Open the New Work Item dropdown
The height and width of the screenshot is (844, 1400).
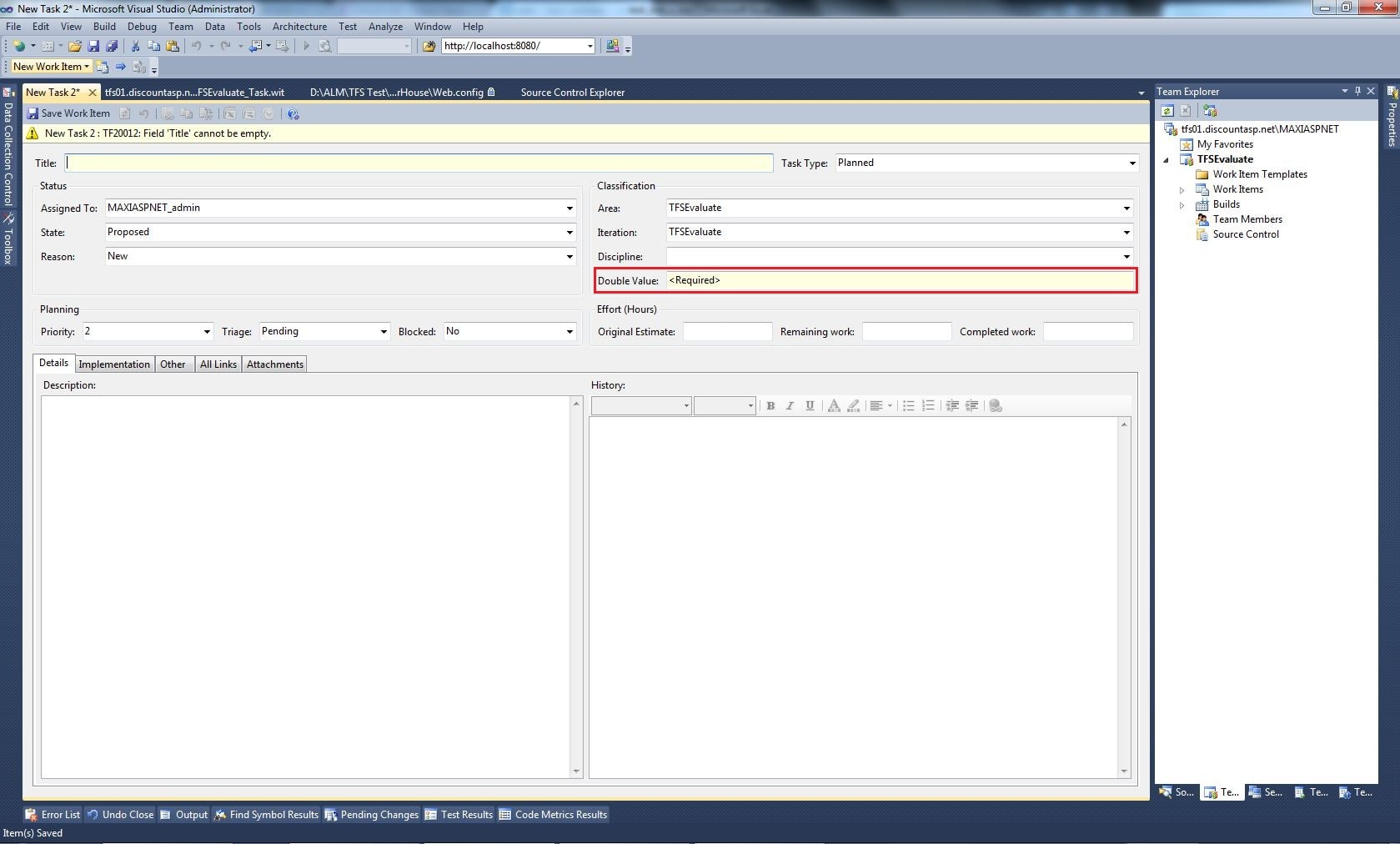pyautogui.click(x=51, y=67)
